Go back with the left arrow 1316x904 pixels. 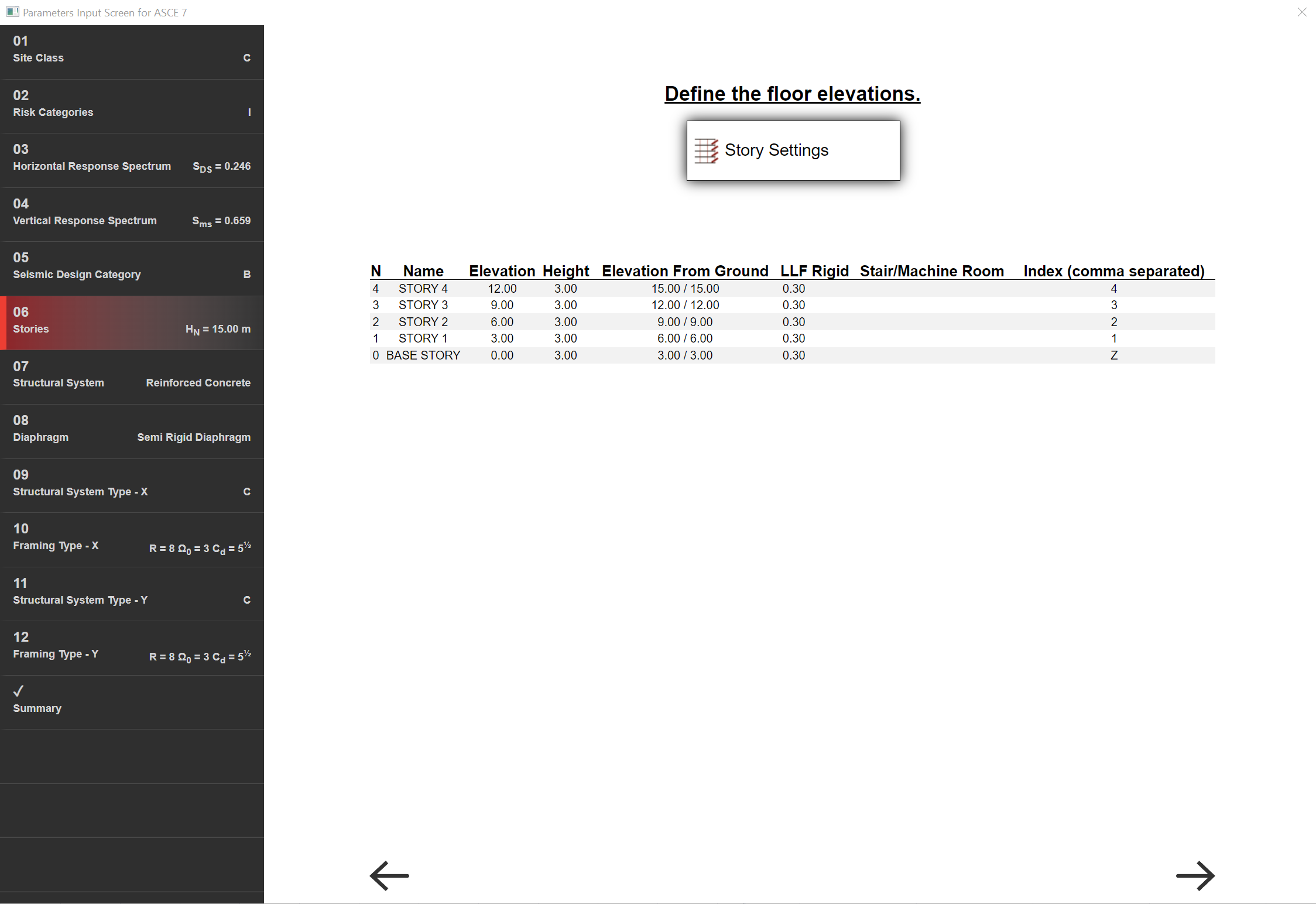[389, 876]
